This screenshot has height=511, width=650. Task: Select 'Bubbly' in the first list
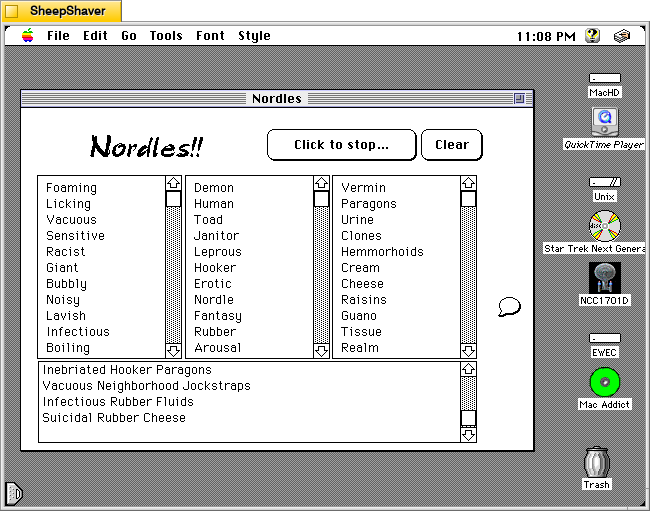pos(66,284)
